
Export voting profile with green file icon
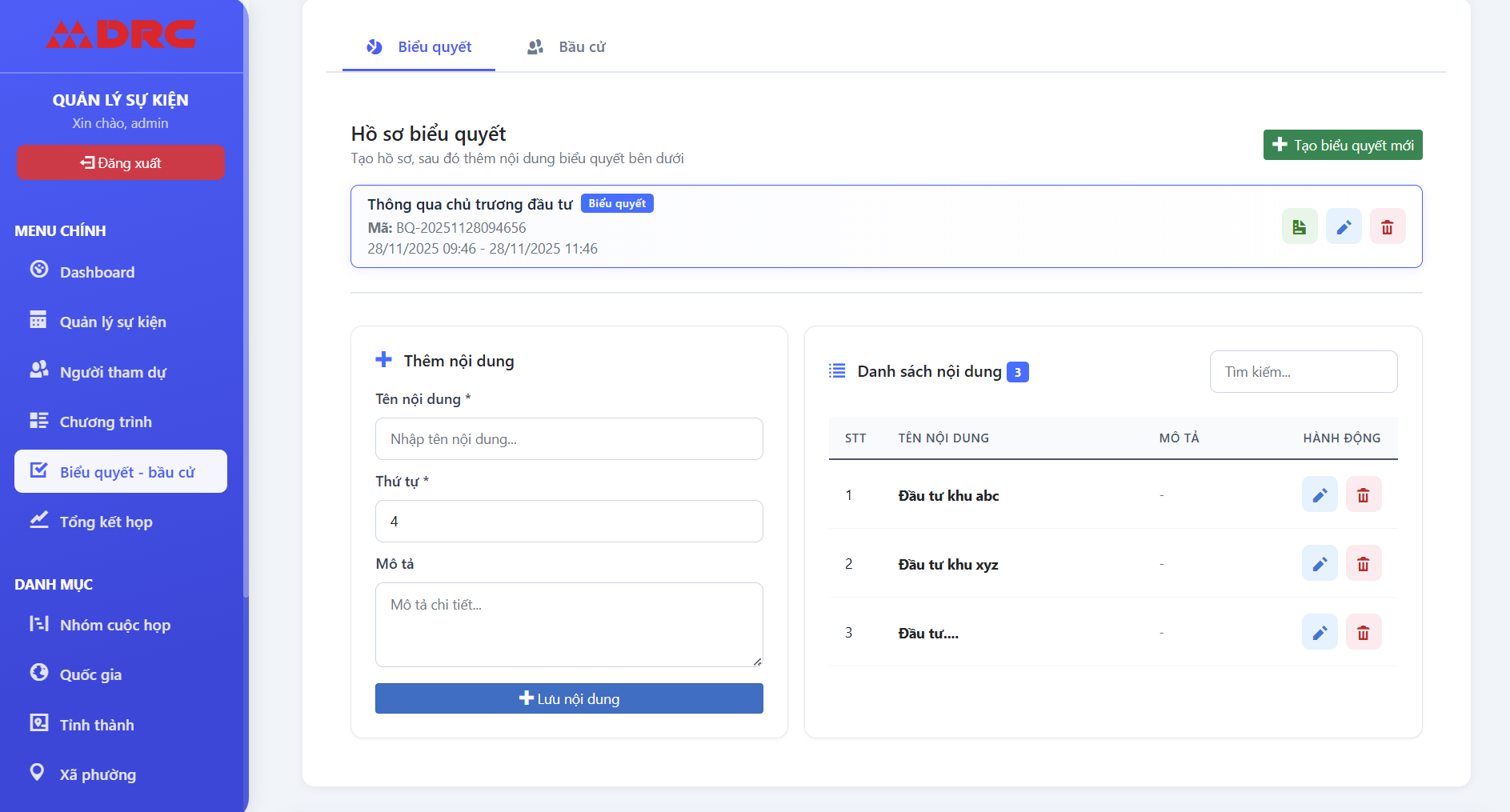[x=1299, y=227]
